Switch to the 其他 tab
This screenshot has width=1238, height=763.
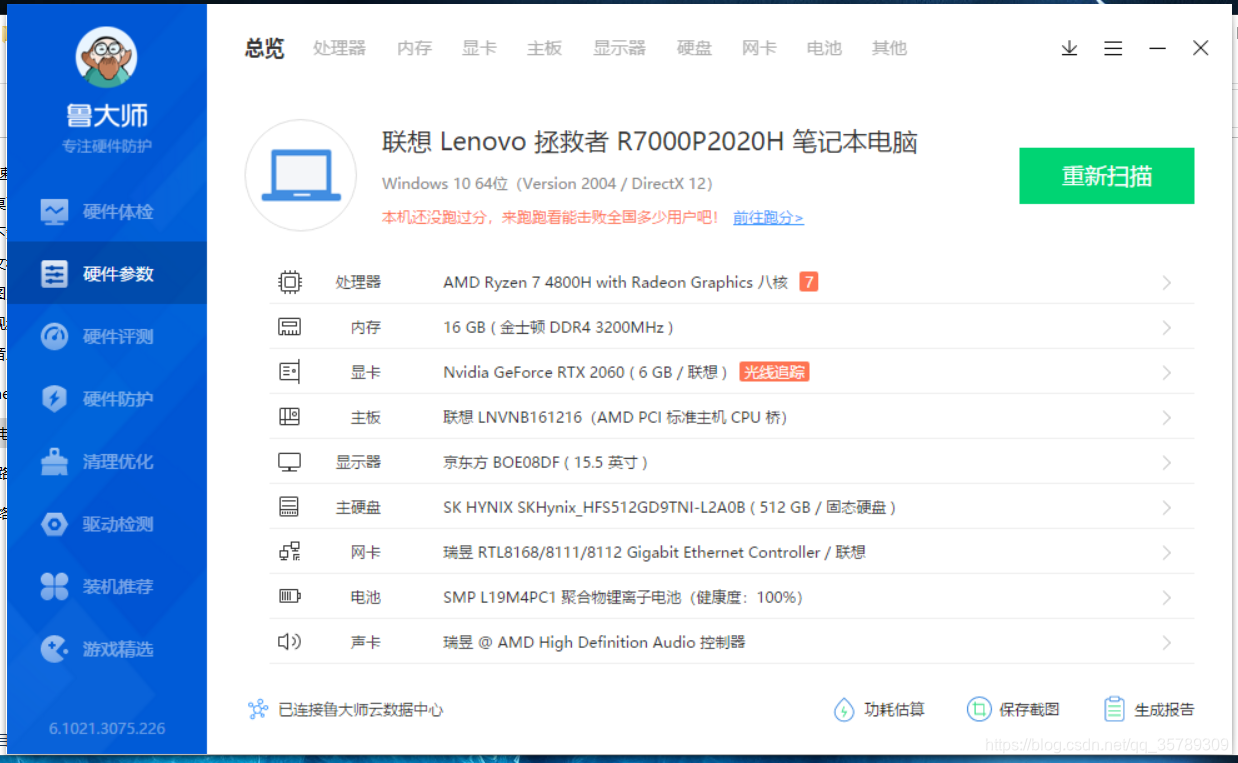pos(889,48)
